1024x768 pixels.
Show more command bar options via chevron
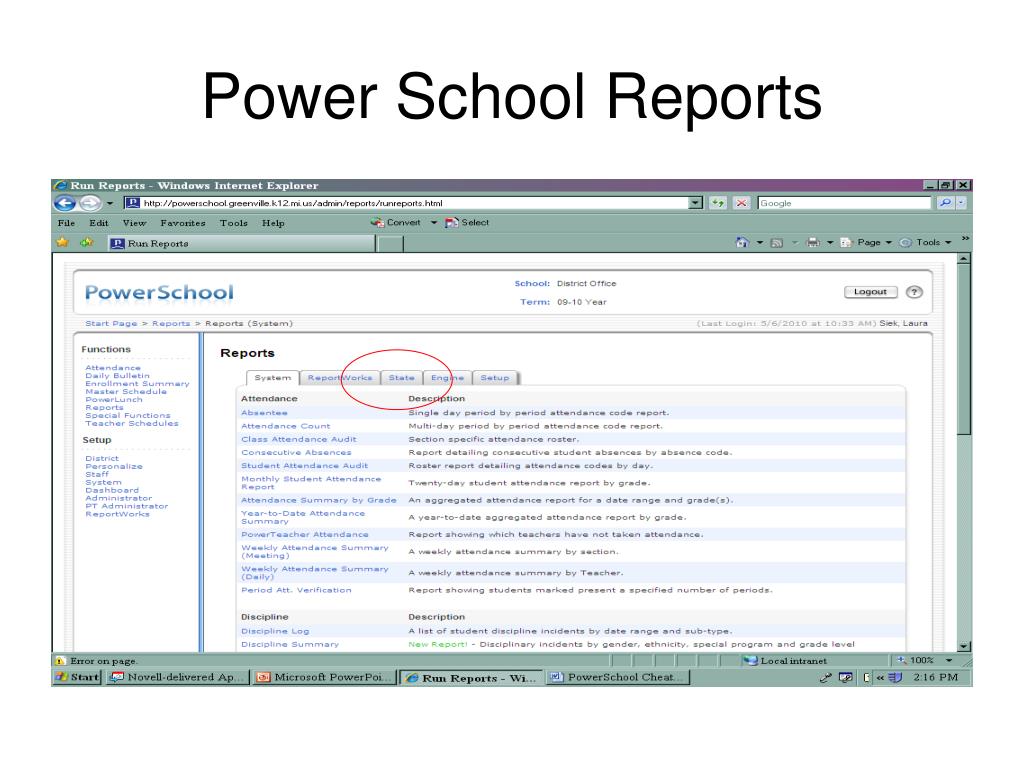[x=965, y=239]
